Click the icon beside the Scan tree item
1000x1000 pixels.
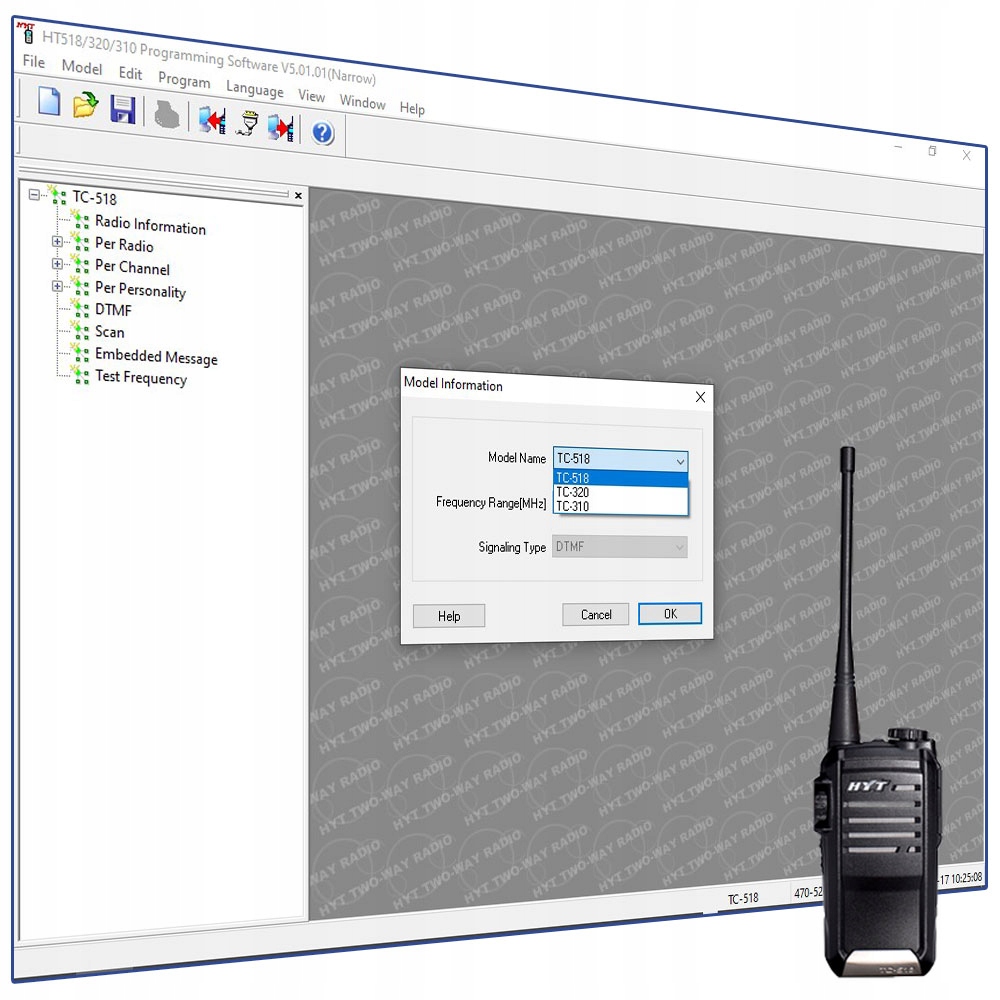click(x=79, y=330)
